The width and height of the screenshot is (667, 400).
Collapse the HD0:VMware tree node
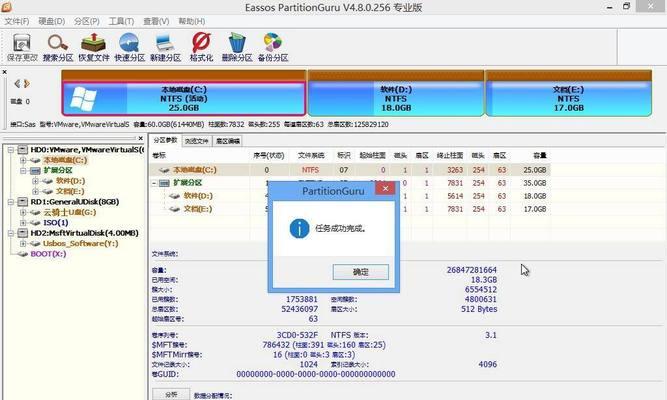click(x=11, y=150)
